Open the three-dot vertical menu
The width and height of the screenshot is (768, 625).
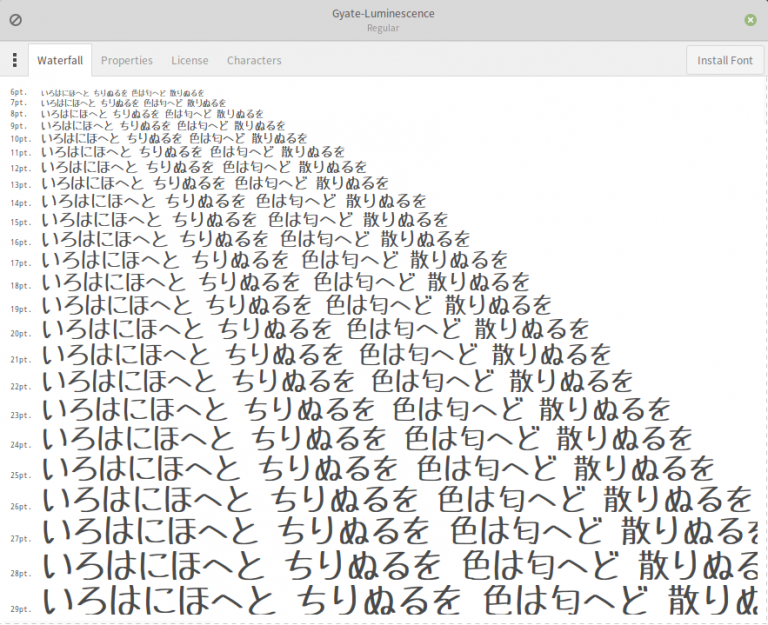[14, 60]
